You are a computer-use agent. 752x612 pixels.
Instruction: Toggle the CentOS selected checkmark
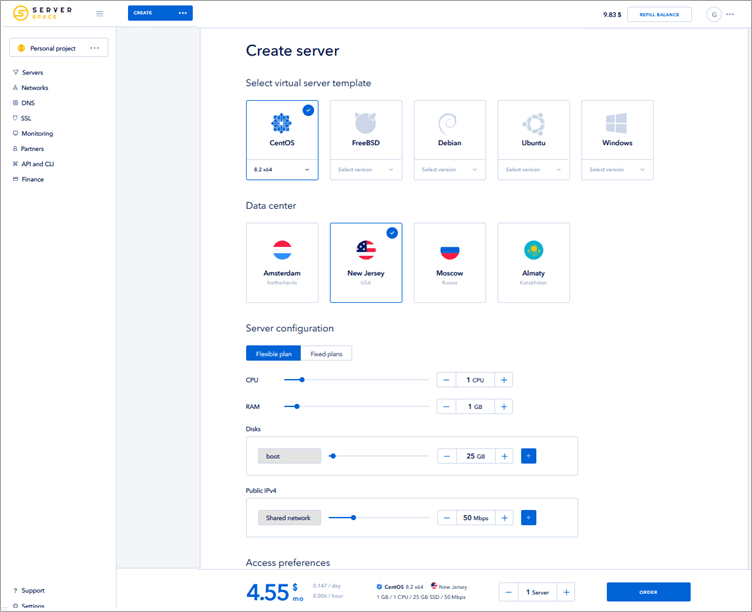[308, 110]
